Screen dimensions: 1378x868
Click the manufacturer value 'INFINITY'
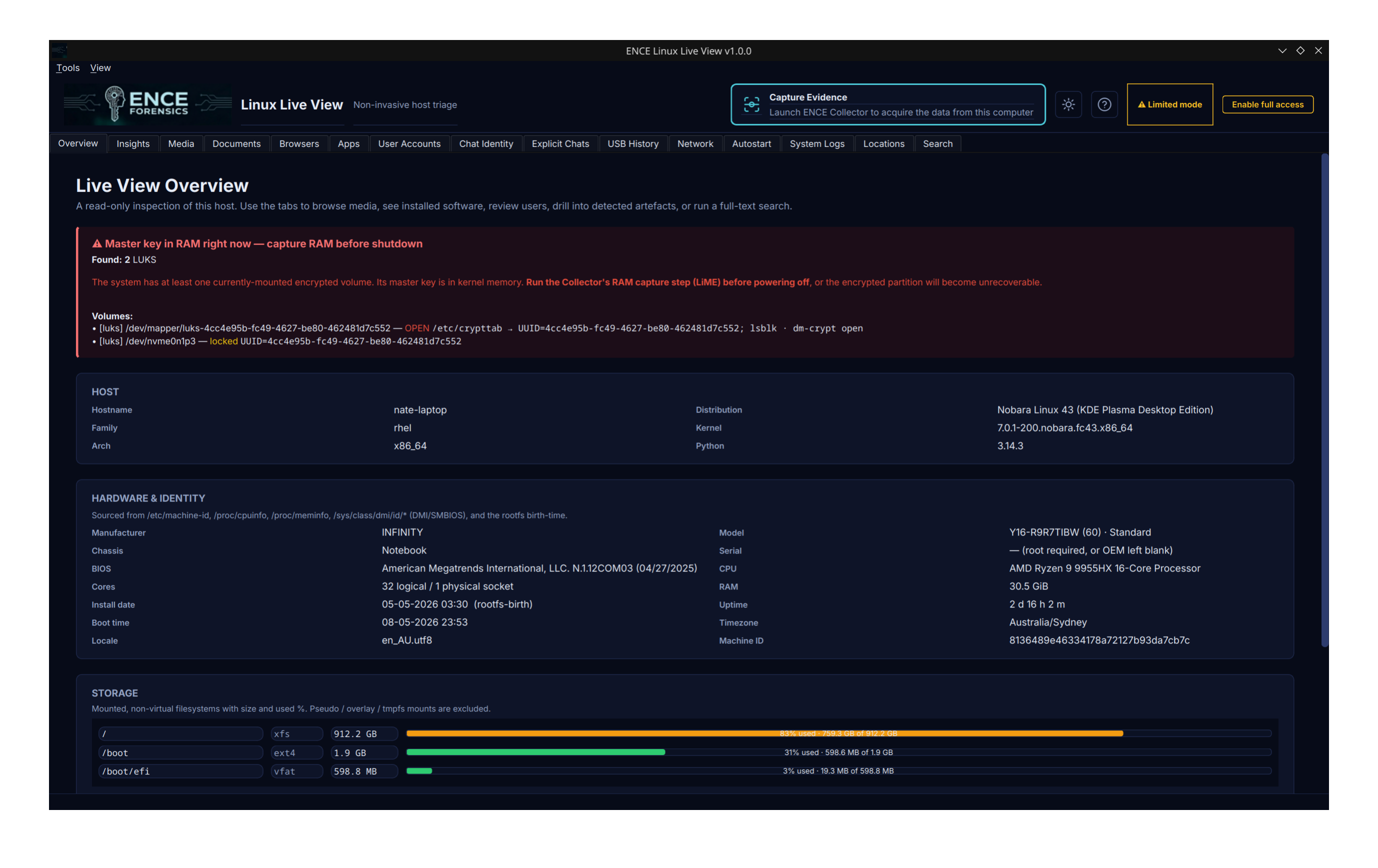tap(402, 532)
